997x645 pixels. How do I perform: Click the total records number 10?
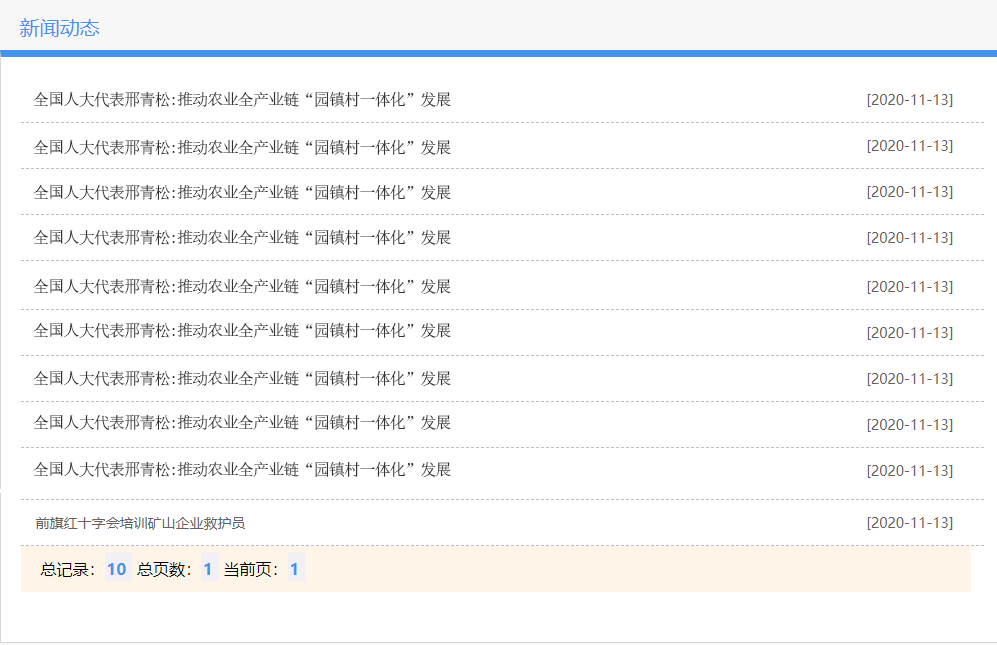[117, 569]
